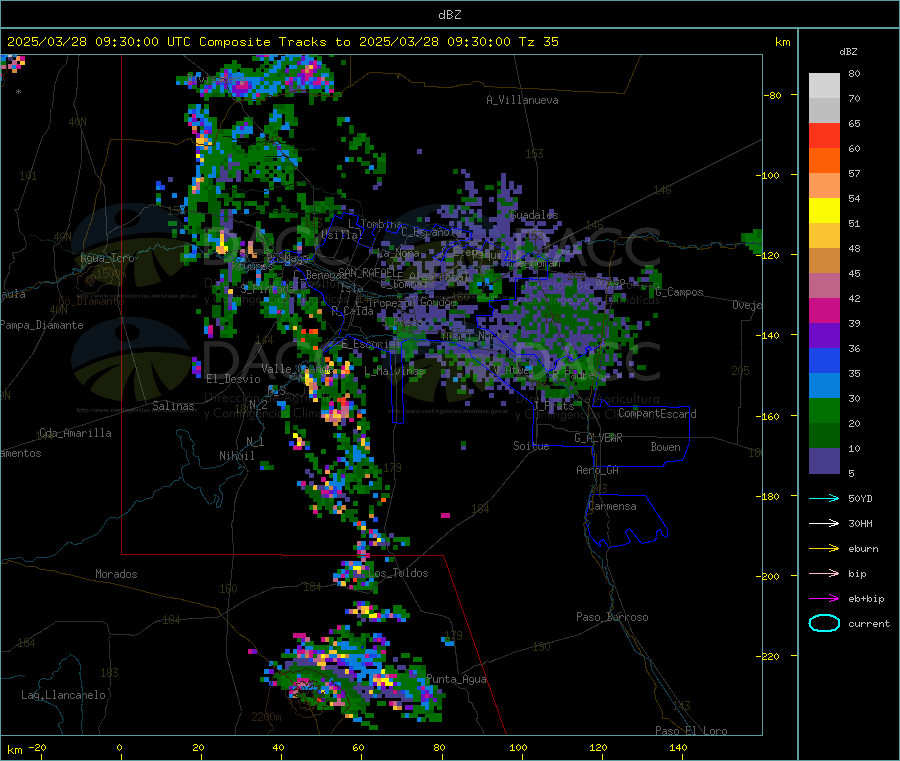
Task: Select the magenta 39 dBZ color swatch
Action: click(824, 310)
